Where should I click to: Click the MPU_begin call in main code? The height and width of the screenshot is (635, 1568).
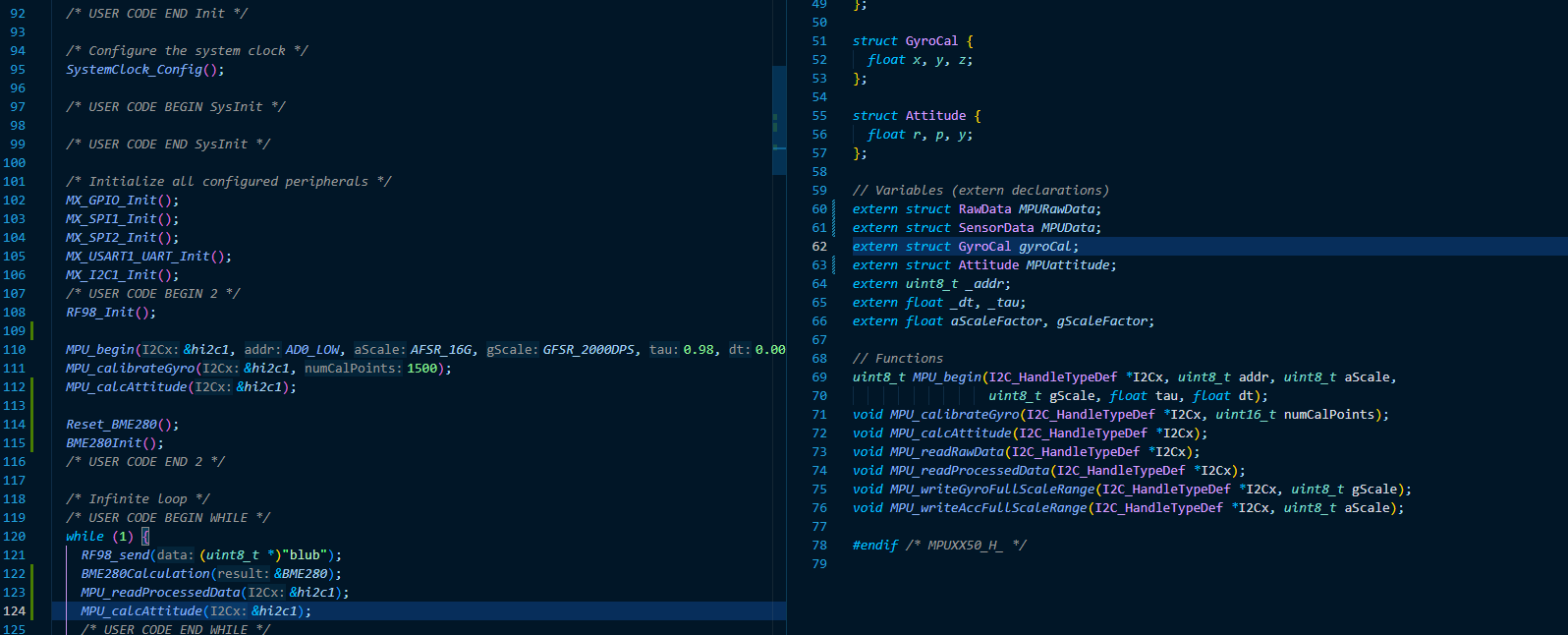pyautogui.click(x=99, y=350)
